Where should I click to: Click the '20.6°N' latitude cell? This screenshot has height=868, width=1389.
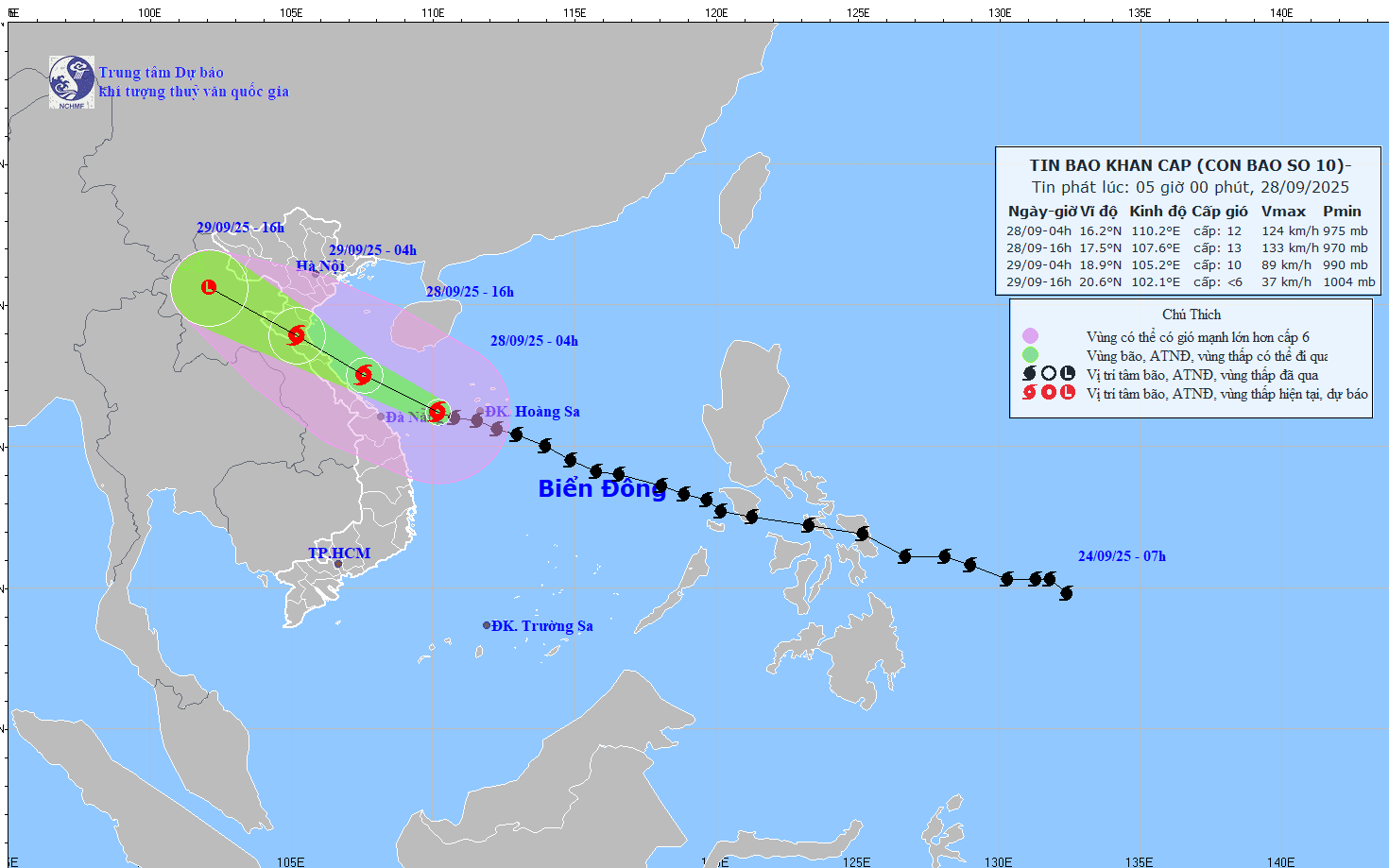coord(1101,281)
